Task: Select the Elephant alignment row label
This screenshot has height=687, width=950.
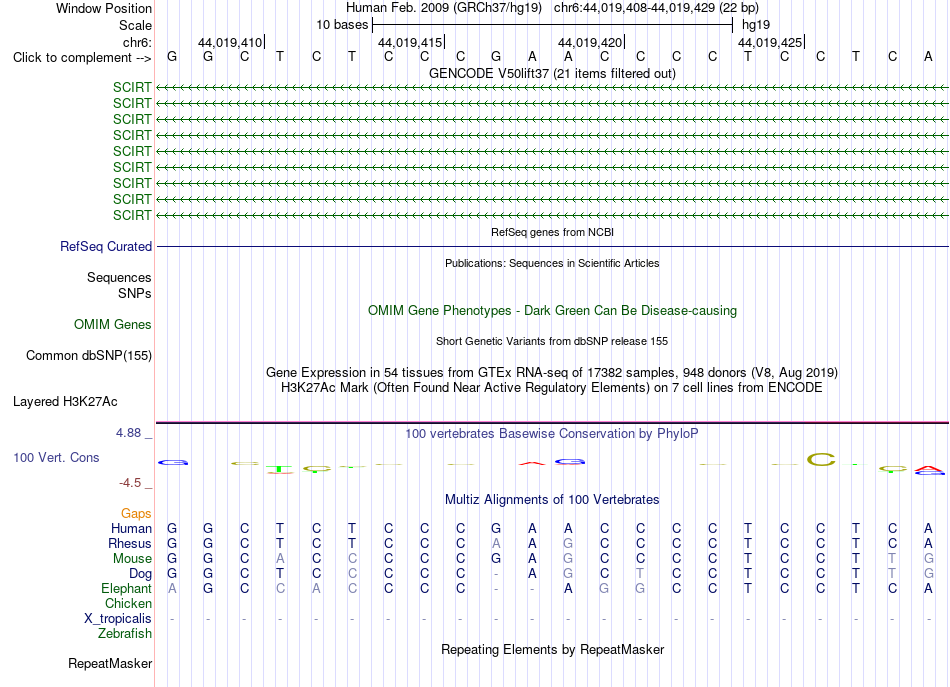Action: (x=126, y=588)
